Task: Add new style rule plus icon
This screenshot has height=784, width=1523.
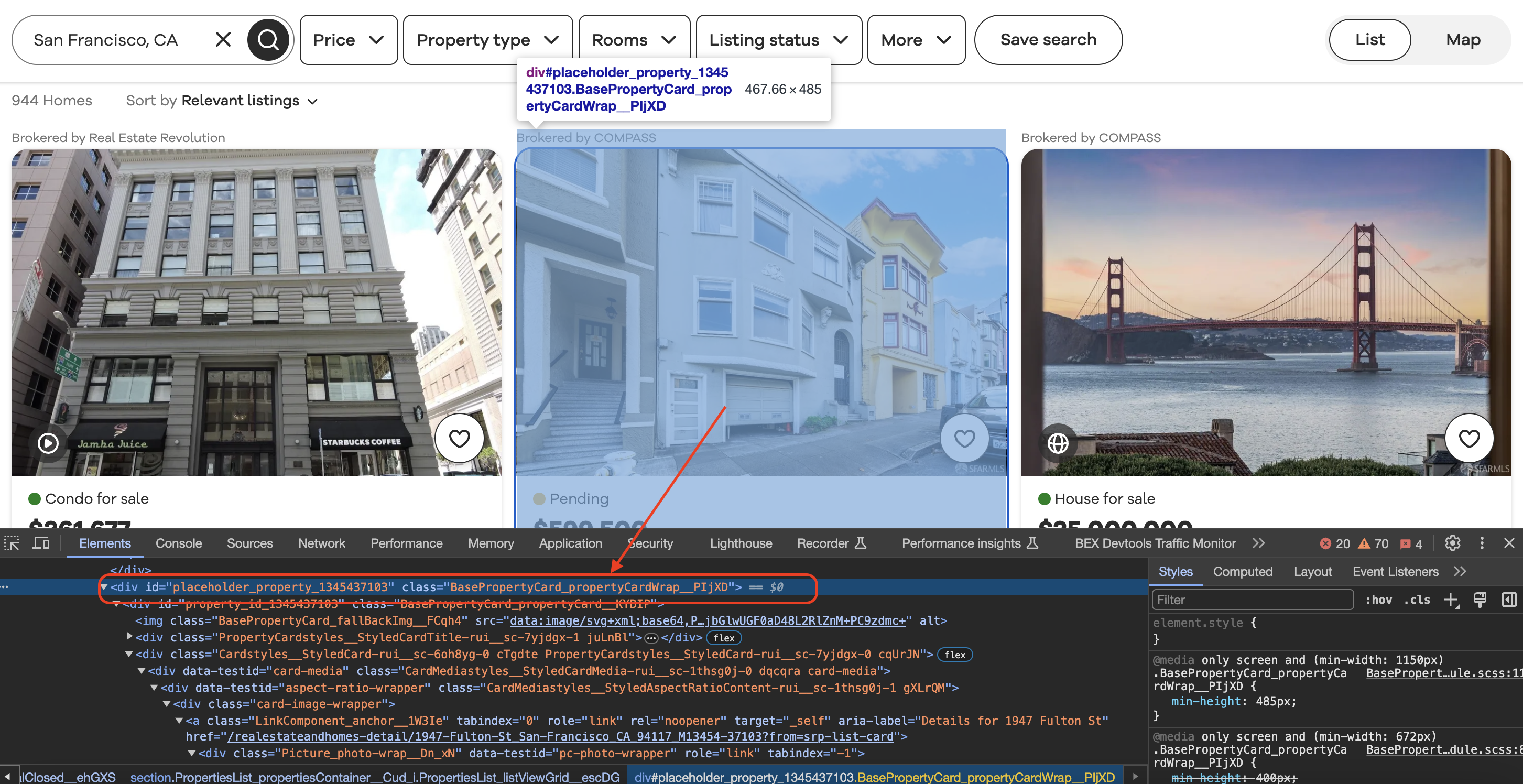Action: [x=1451, y=600]
